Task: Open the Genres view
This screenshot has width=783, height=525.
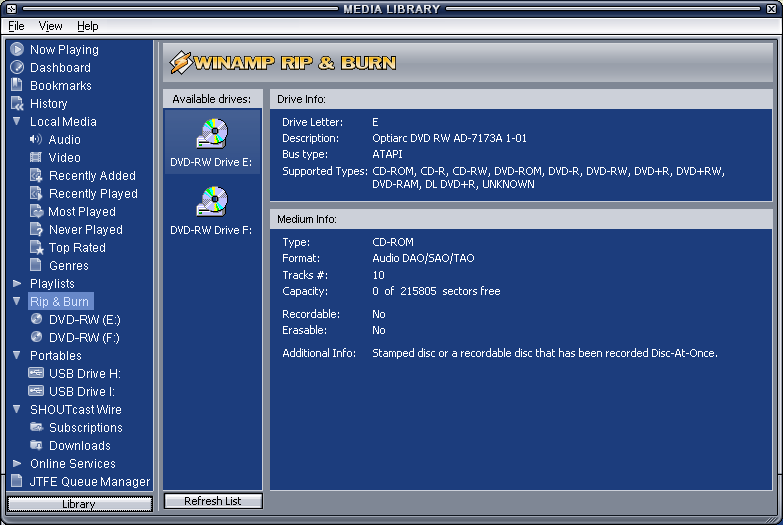Action: coord(69,265)
